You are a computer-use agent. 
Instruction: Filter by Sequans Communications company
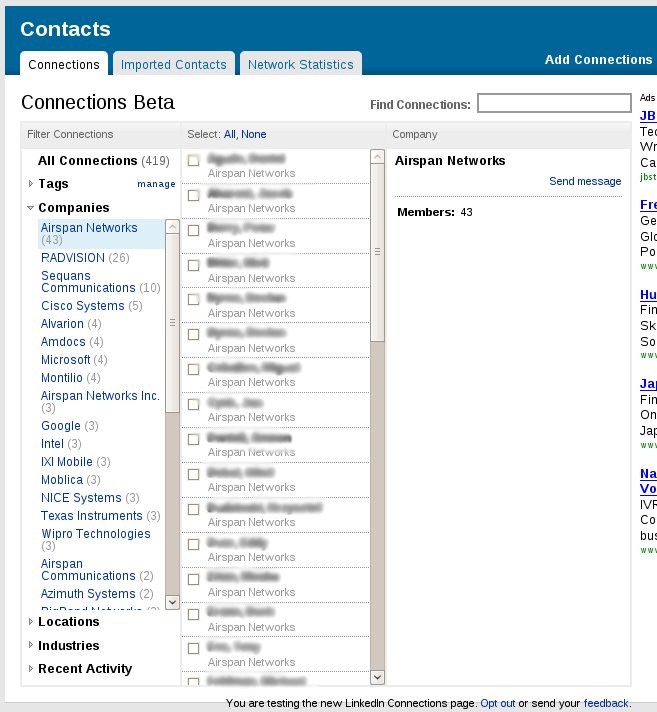pos(100,282)
